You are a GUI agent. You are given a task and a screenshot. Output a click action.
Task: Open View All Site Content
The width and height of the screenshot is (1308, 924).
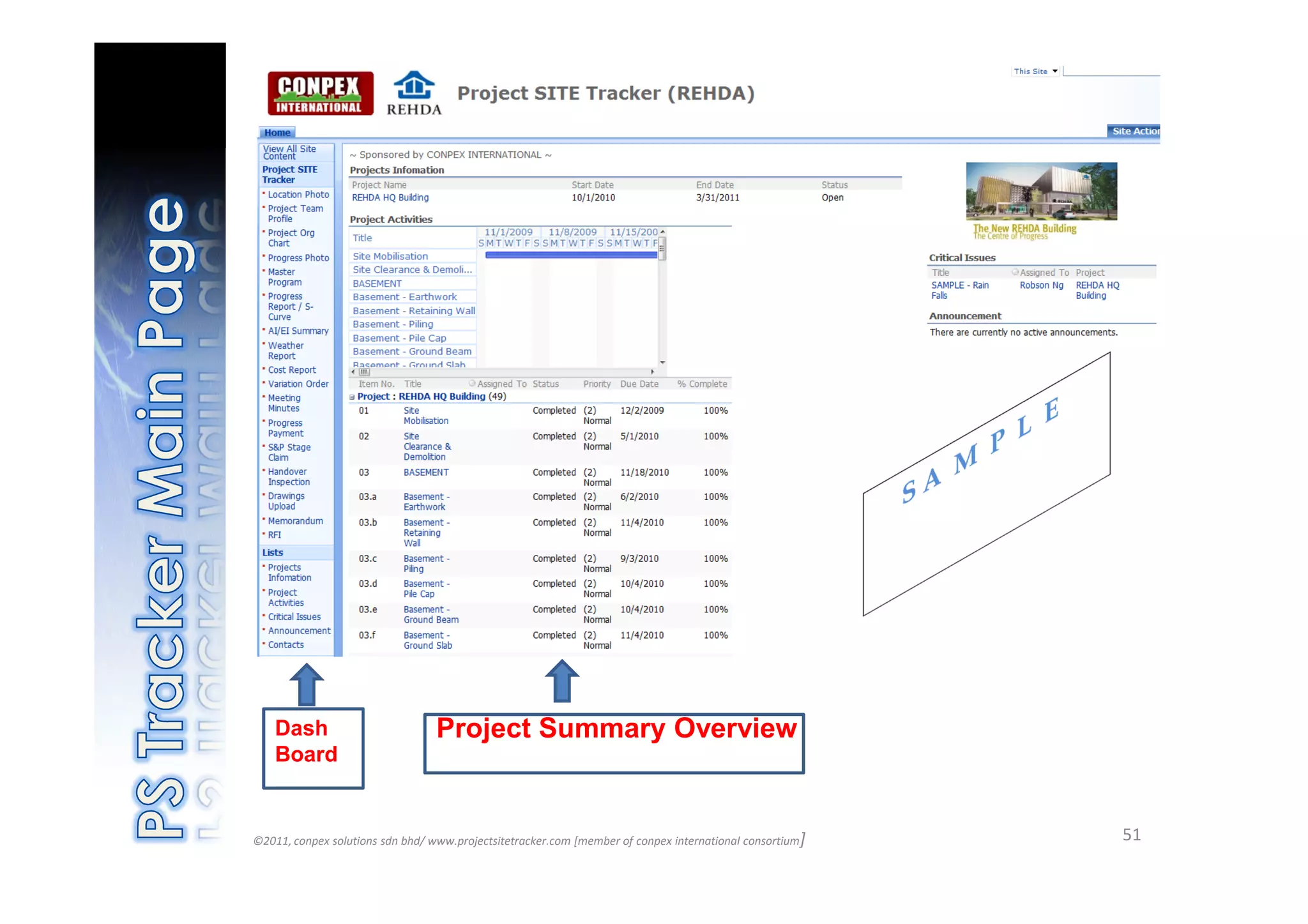(289, 152)
